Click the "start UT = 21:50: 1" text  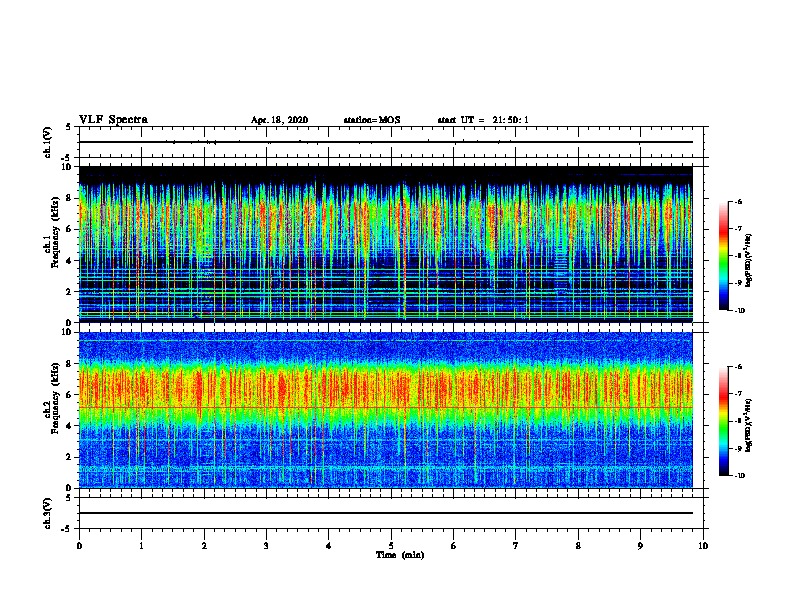[x=483, y=120]
